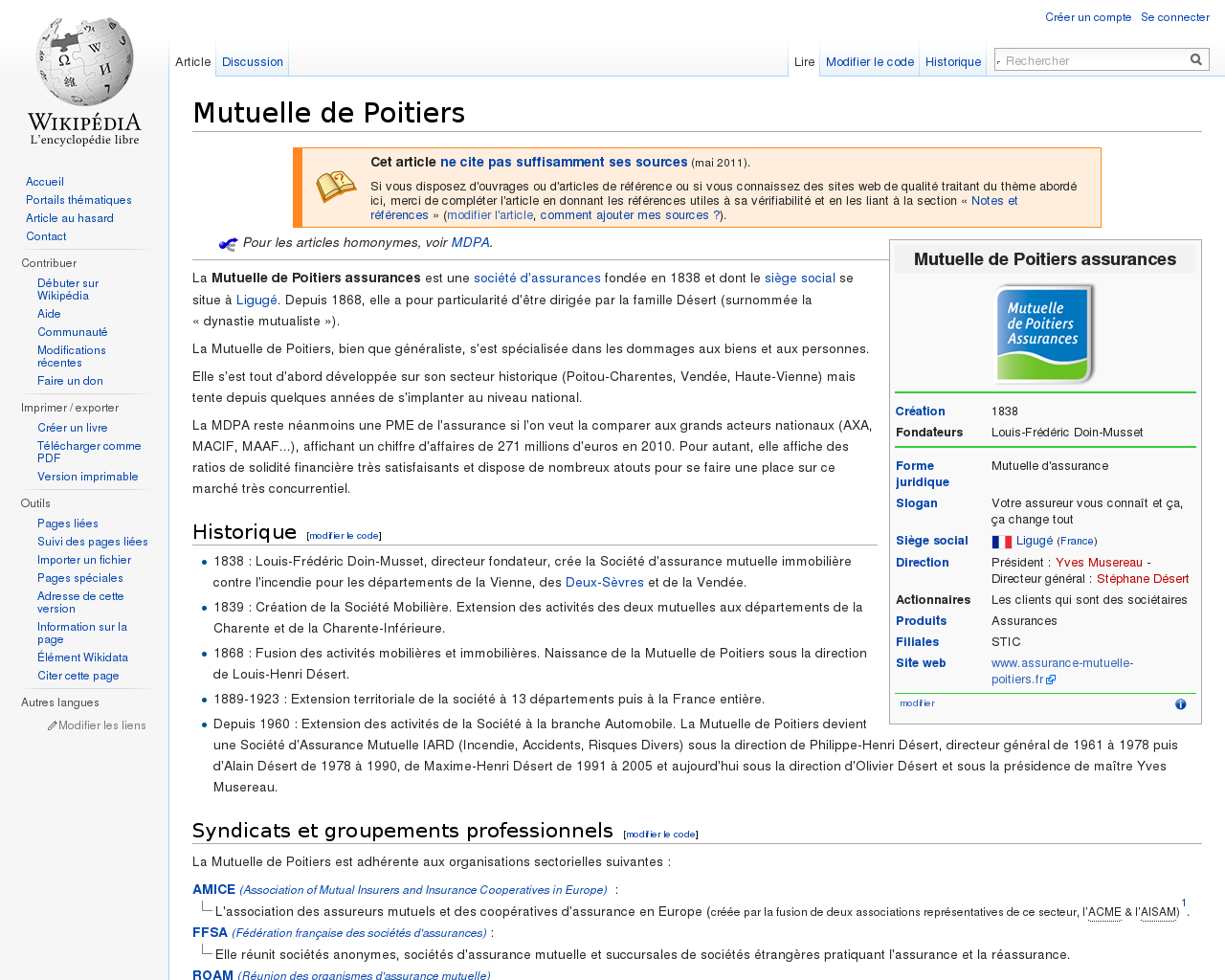The height and width of the screenshot is (980, 1225).
Task: Open Version imprimable link
Action: click(x=88, y=477)
